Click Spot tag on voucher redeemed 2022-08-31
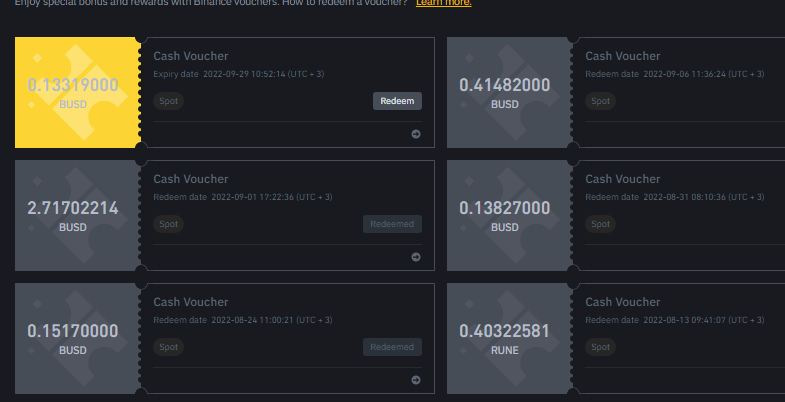This screenshot has height=402, width=785. click(x=601, y=224)
